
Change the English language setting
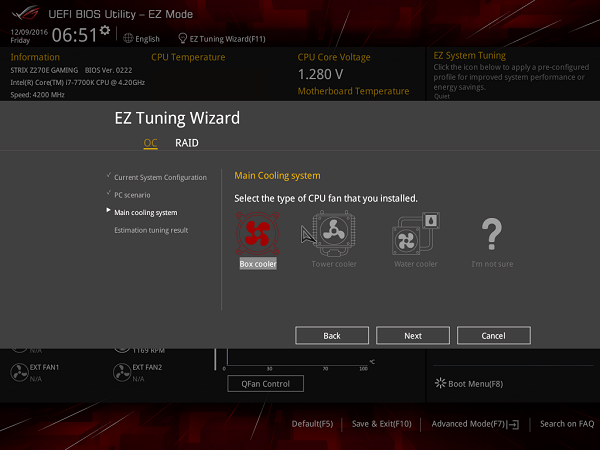[x=147, y=39]
